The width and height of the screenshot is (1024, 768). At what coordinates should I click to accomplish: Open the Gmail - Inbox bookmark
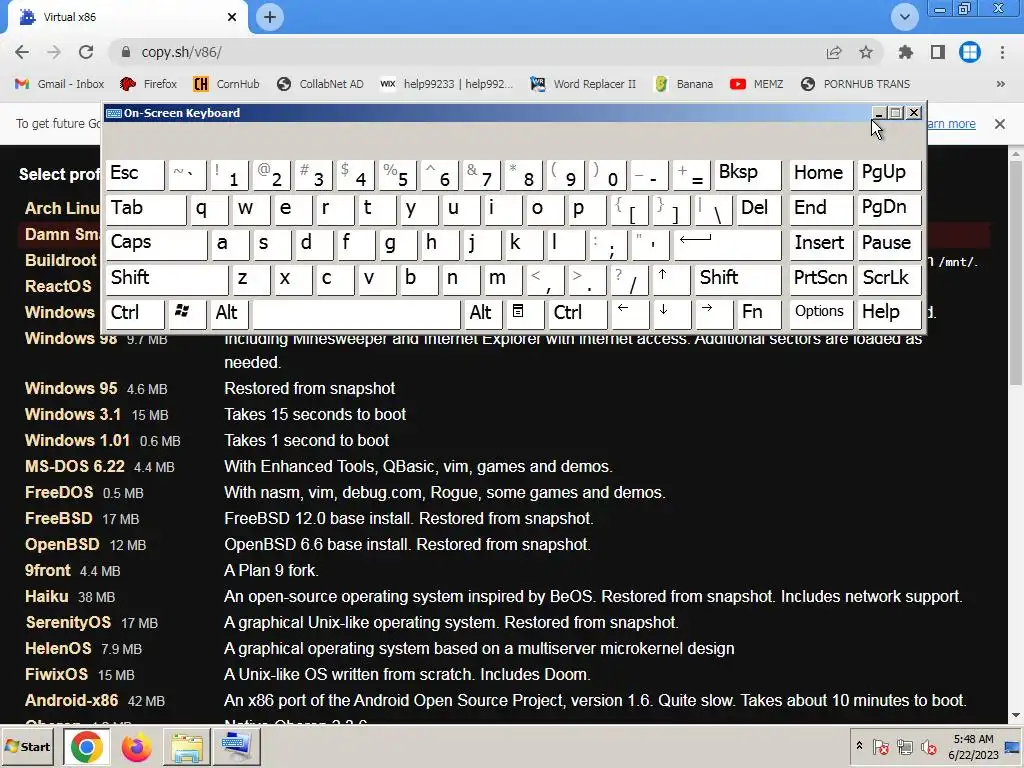59,84
